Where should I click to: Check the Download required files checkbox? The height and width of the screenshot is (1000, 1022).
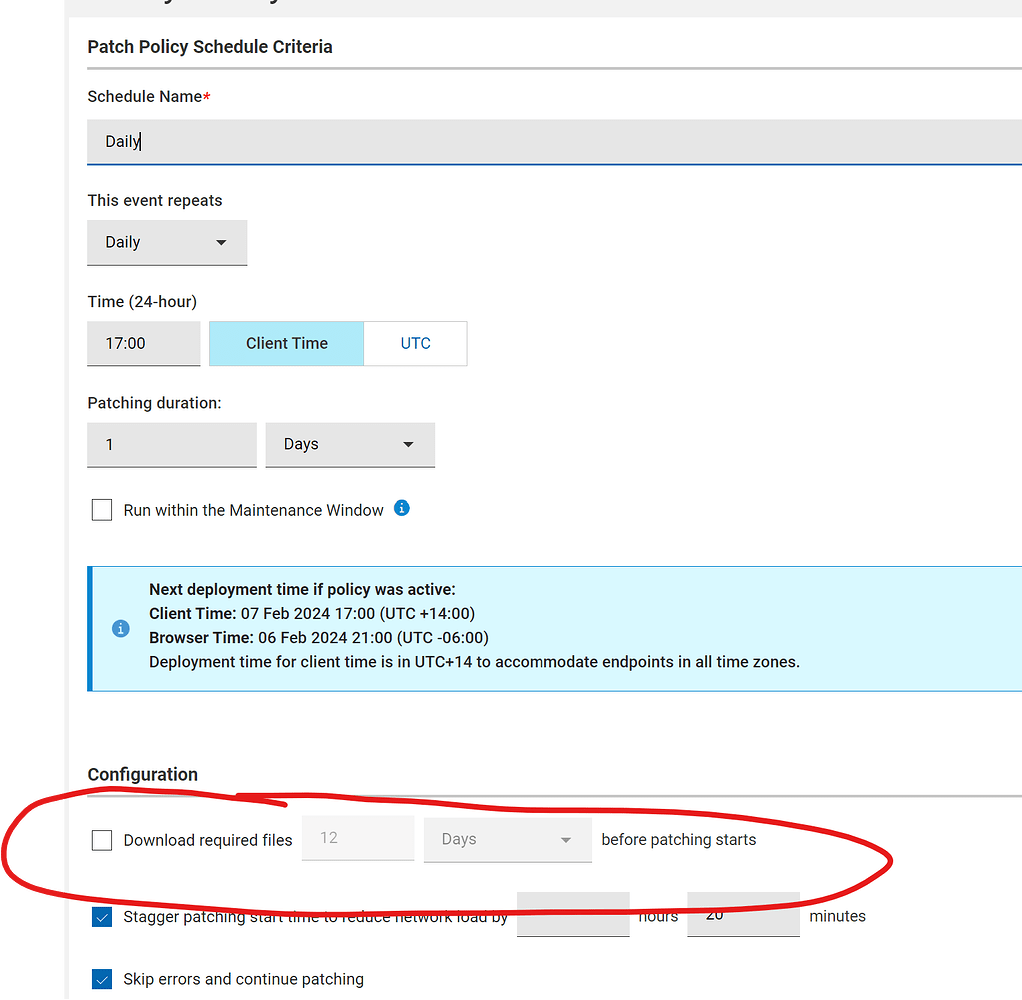(102, 840)
